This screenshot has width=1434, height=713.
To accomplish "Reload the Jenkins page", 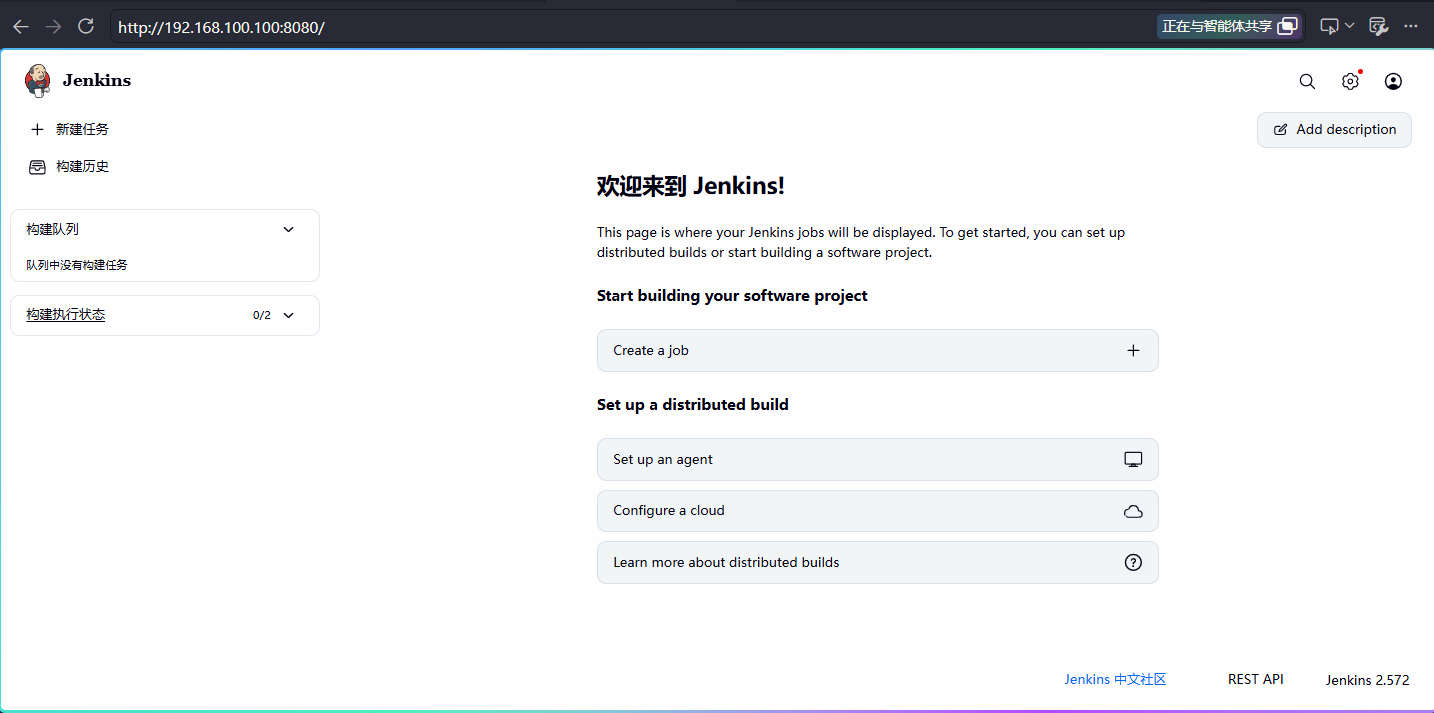I will pyautogui.click(x=86, y=27).
